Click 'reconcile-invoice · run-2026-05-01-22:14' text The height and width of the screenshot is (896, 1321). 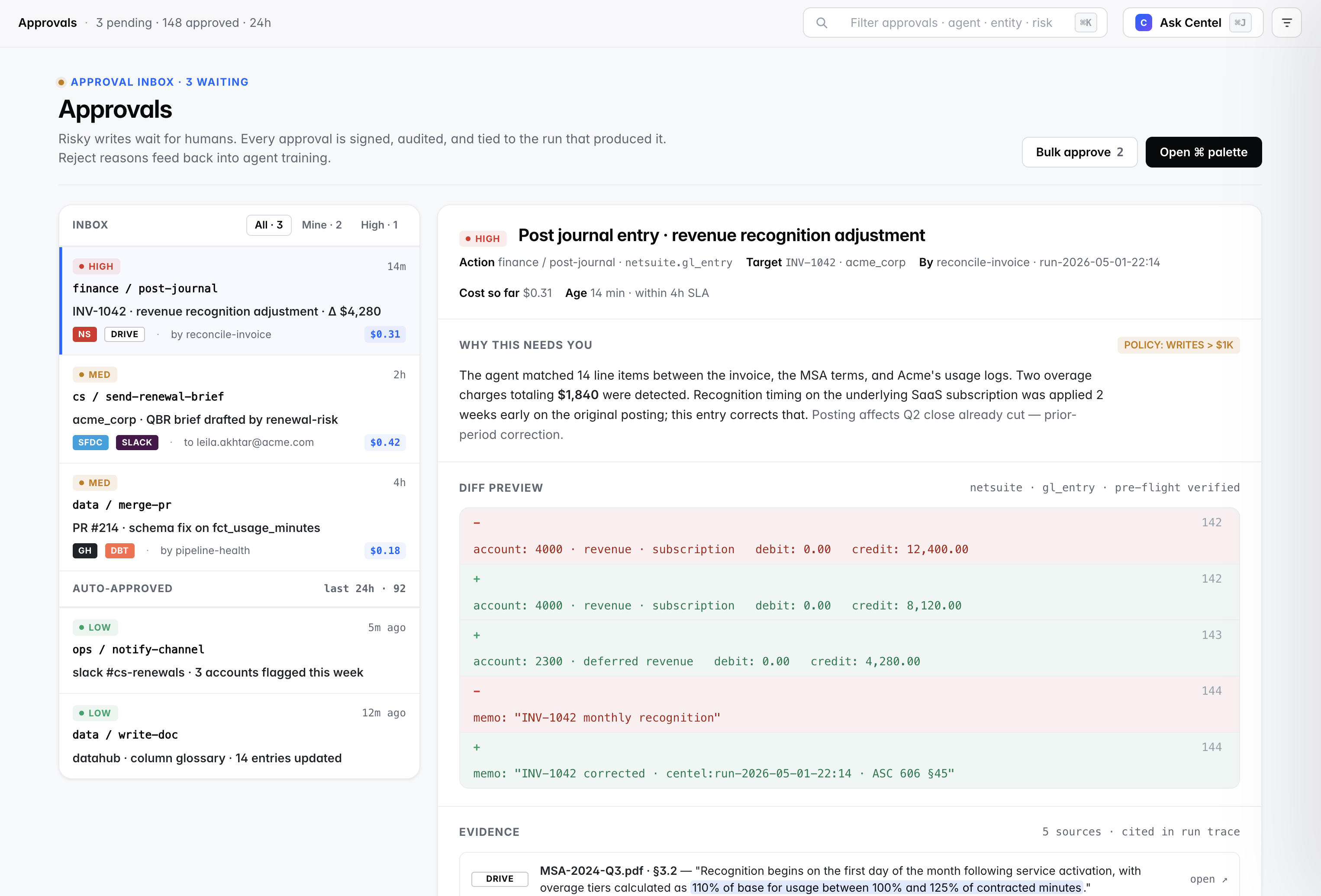1048,262
